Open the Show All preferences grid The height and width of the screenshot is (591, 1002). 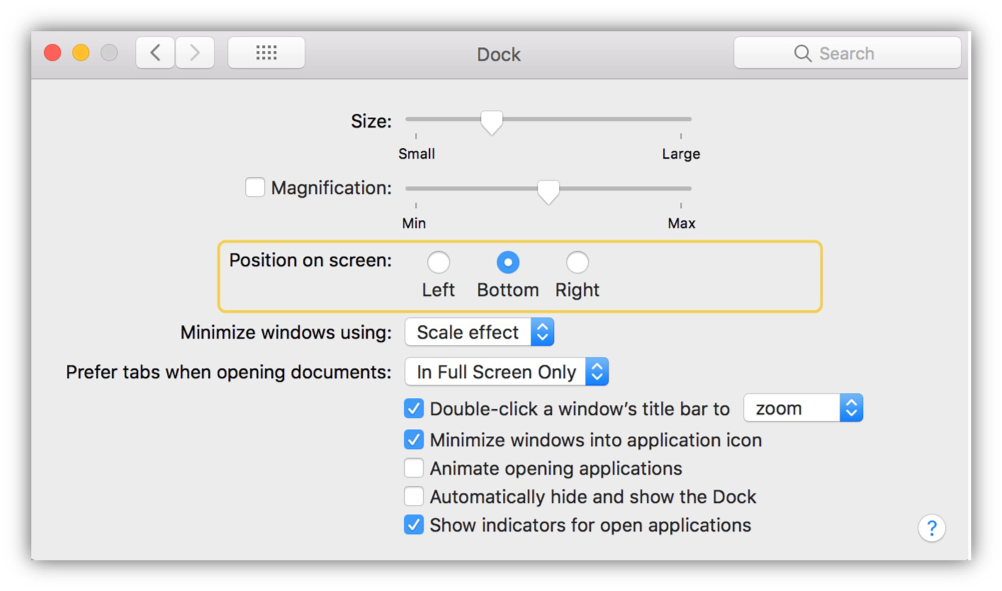click(x=266, y=53)
